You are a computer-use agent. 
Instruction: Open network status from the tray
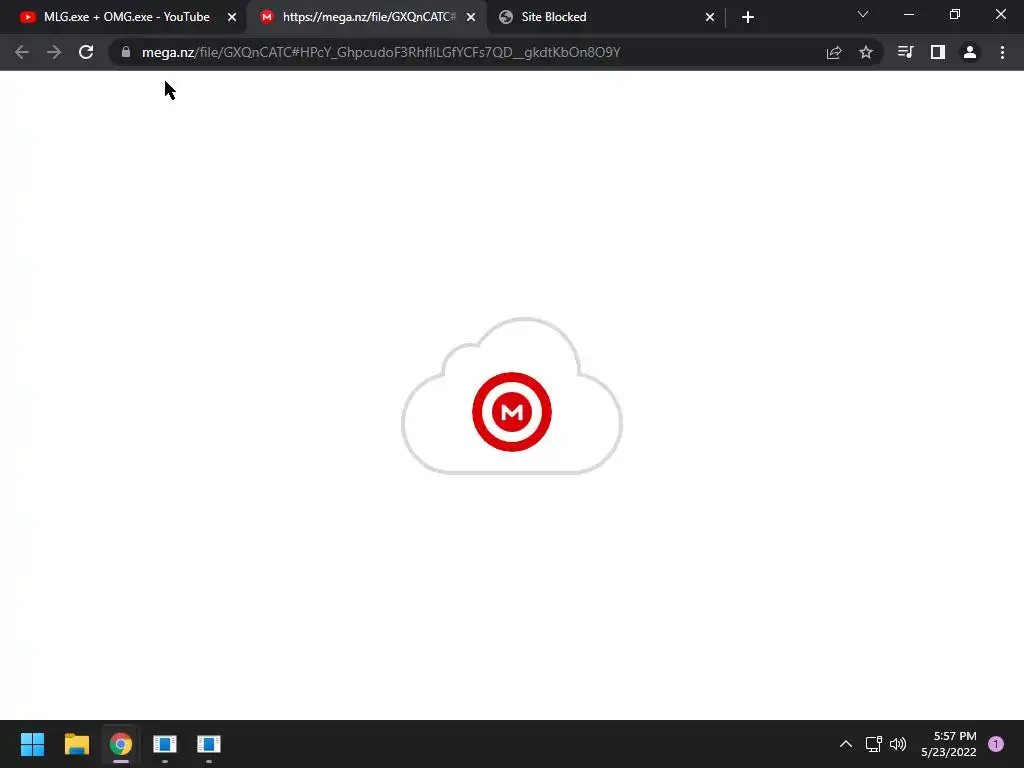point(874,744)
